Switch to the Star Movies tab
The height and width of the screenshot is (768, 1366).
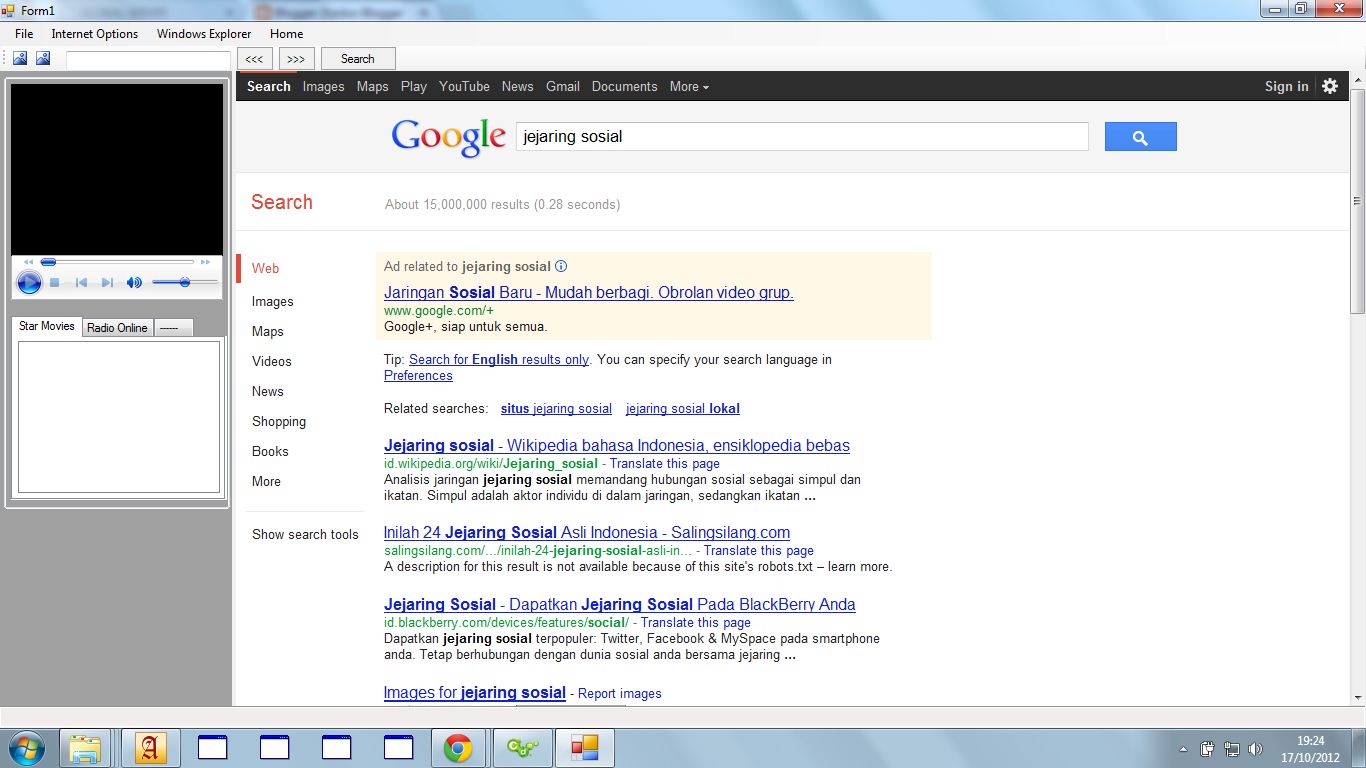click(x=47, y=326)
